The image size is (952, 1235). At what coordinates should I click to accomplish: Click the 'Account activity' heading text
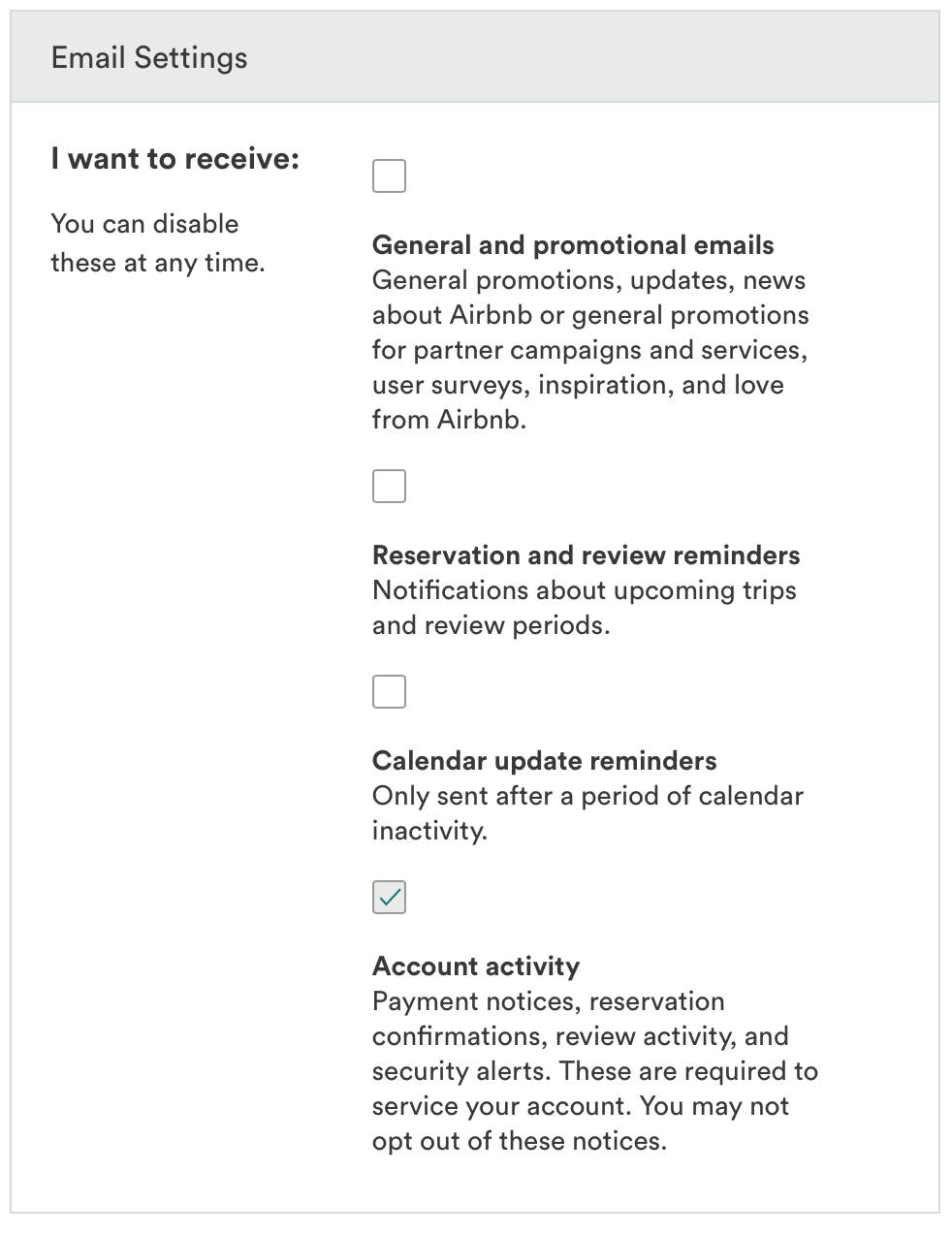pos(476,966)
